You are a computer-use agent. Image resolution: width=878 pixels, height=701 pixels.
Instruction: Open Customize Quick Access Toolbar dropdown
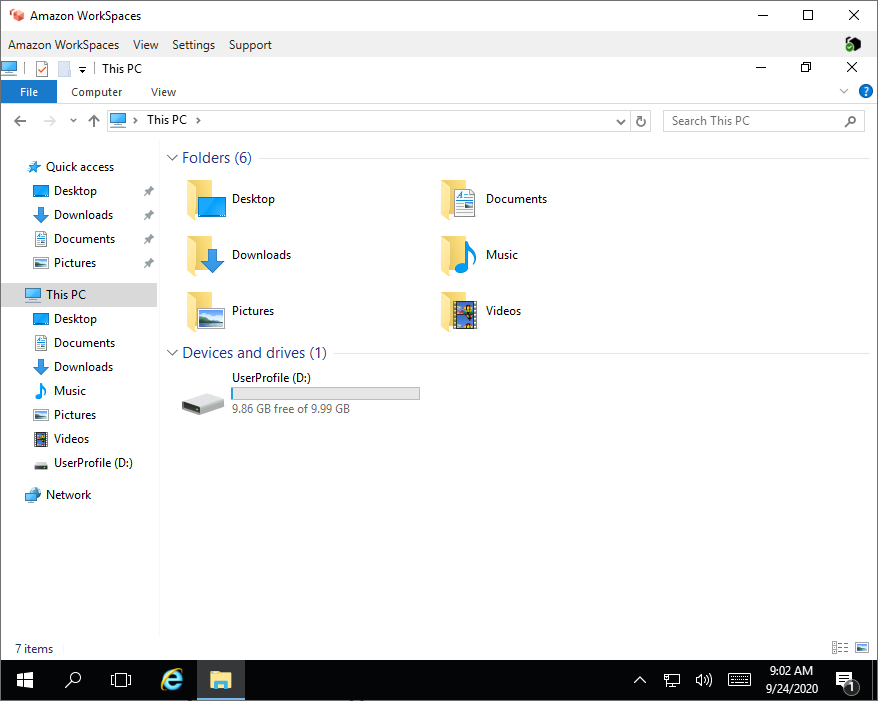point(82,69)
